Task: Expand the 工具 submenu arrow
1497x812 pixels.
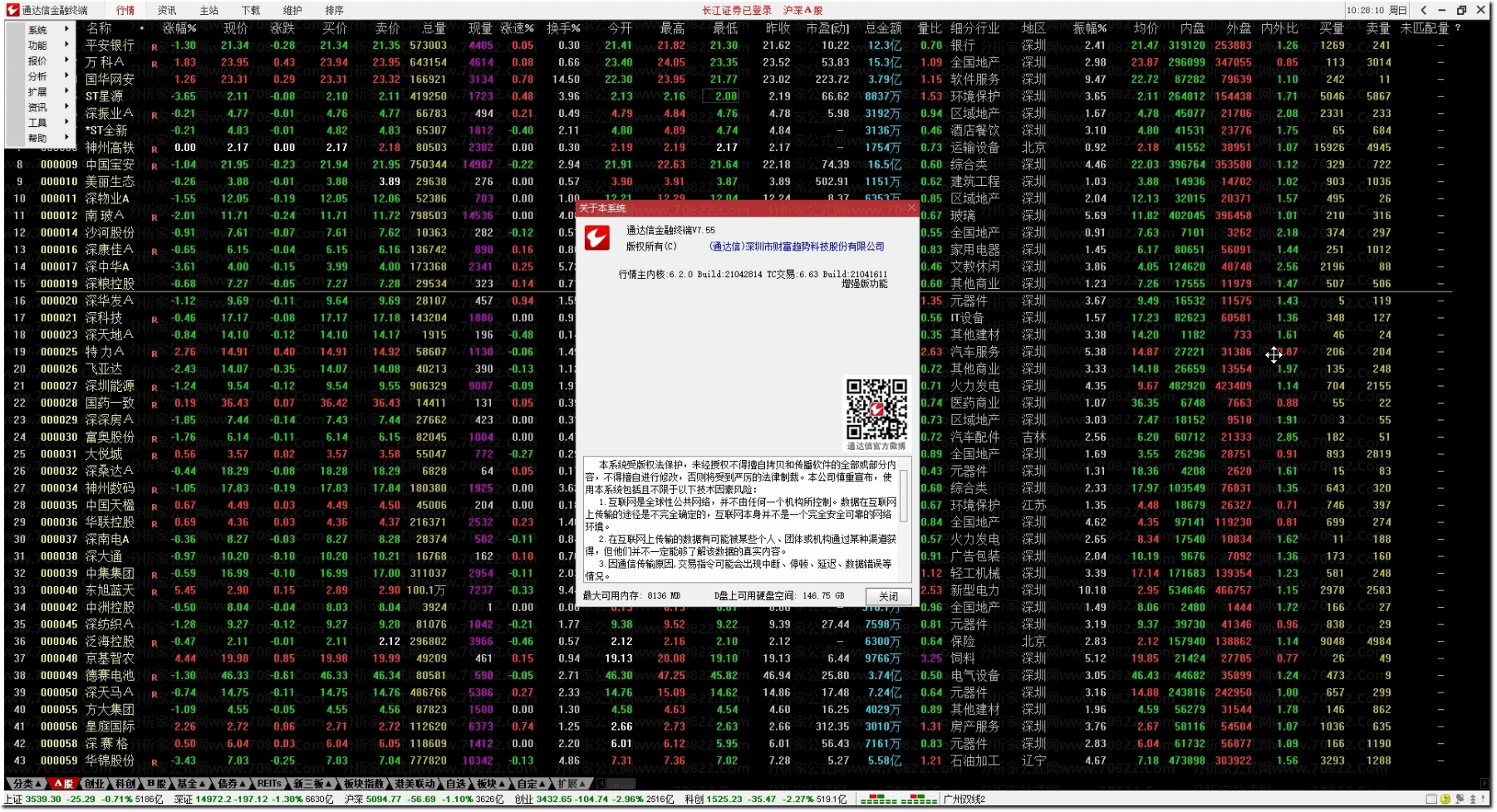Action: coord(66,122)
